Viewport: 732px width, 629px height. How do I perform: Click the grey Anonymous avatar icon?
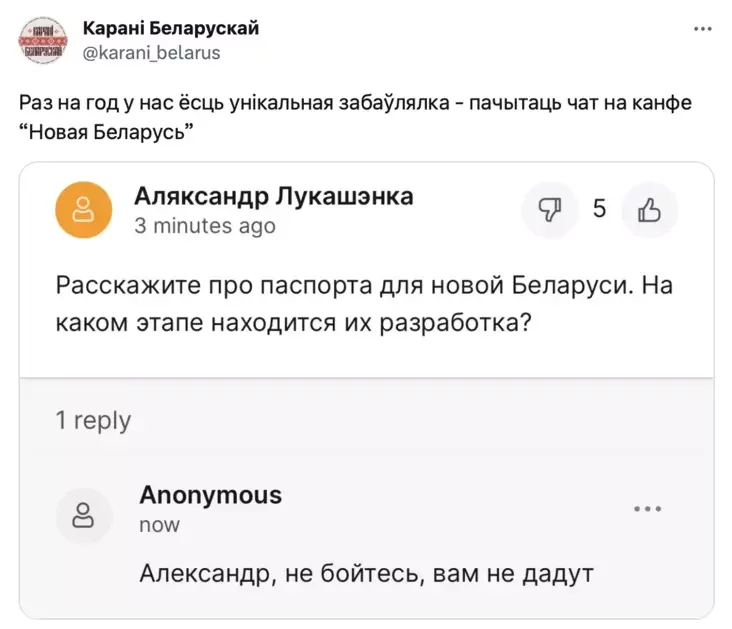[84, 516]
